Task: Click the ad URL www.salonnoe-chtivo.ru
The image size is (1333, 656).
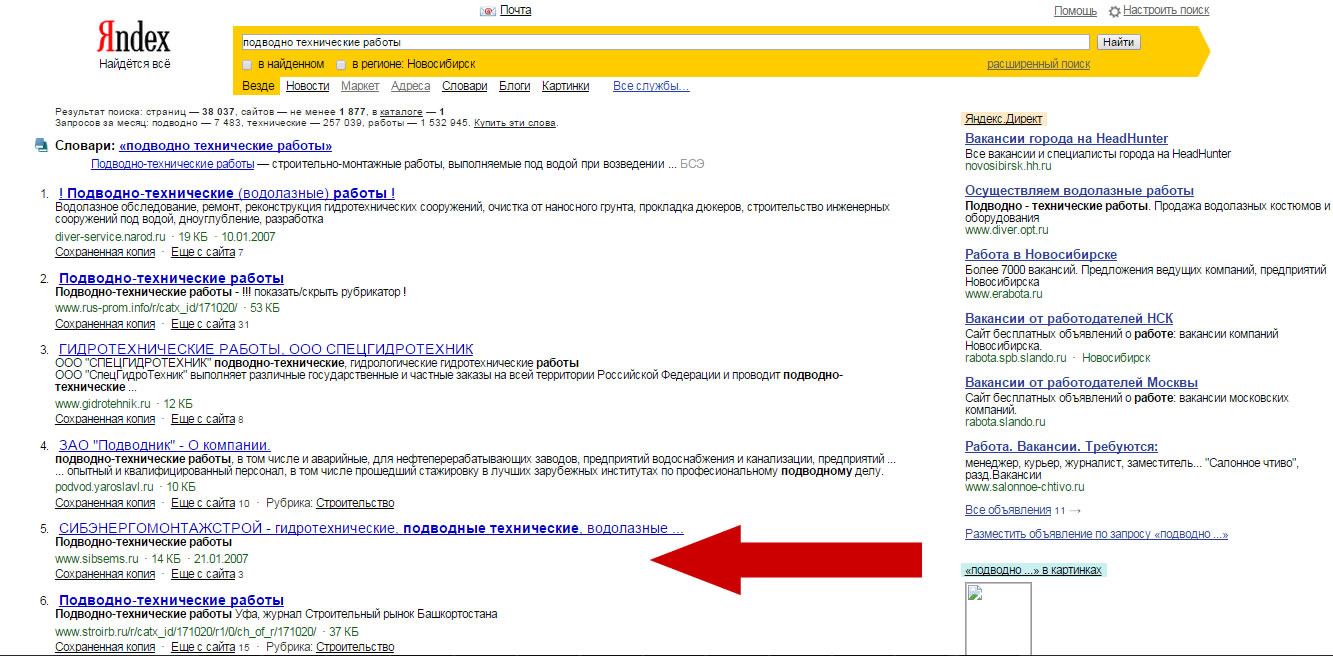Action: coord(1024,487)
